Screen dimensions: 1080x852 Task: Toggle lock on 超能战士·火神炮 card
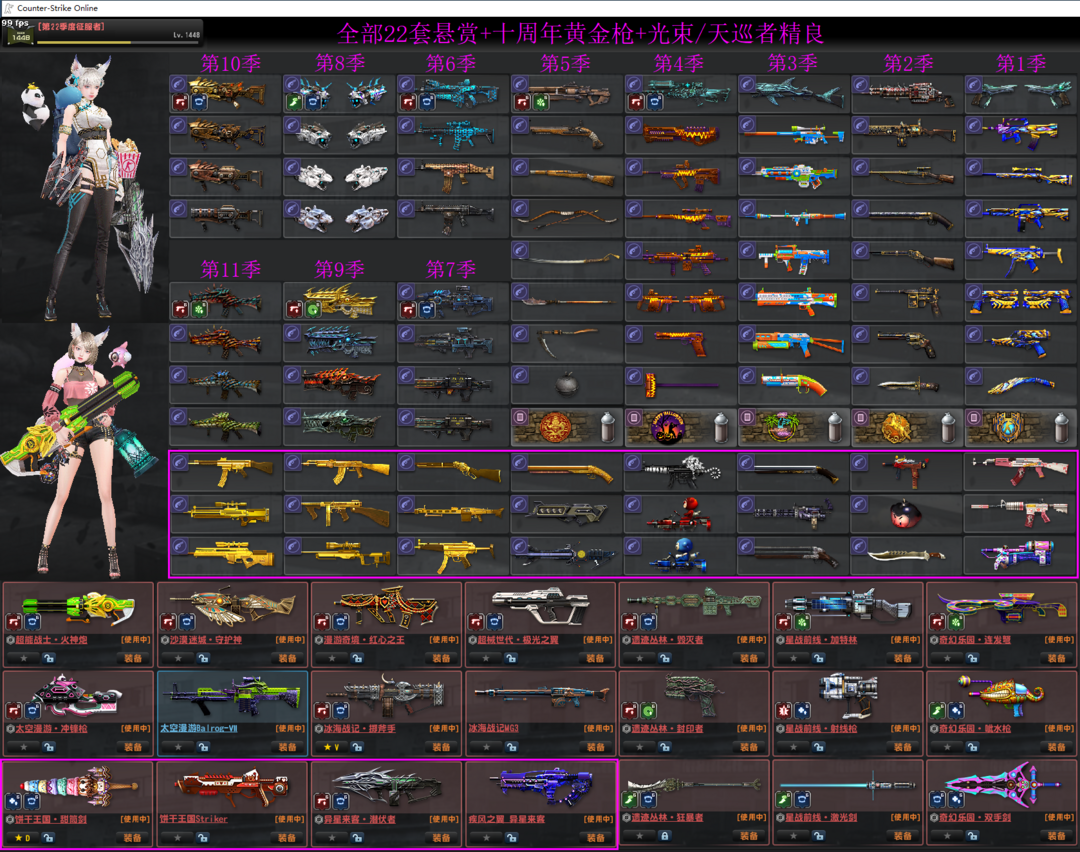click(48, 658)
